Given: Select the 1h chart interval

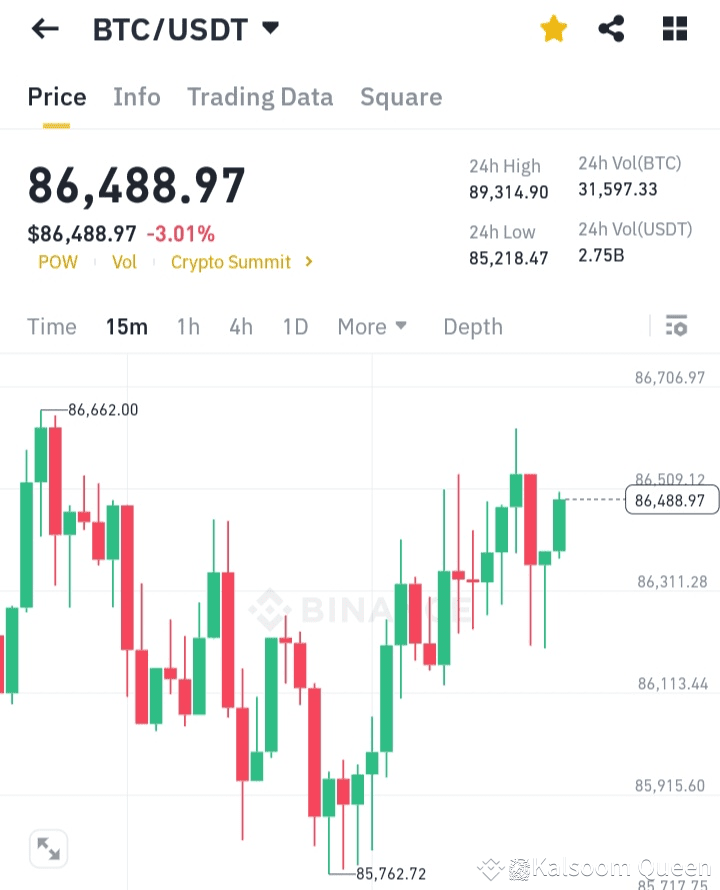Looking at the screenshot, I should [x=188, y=327].
